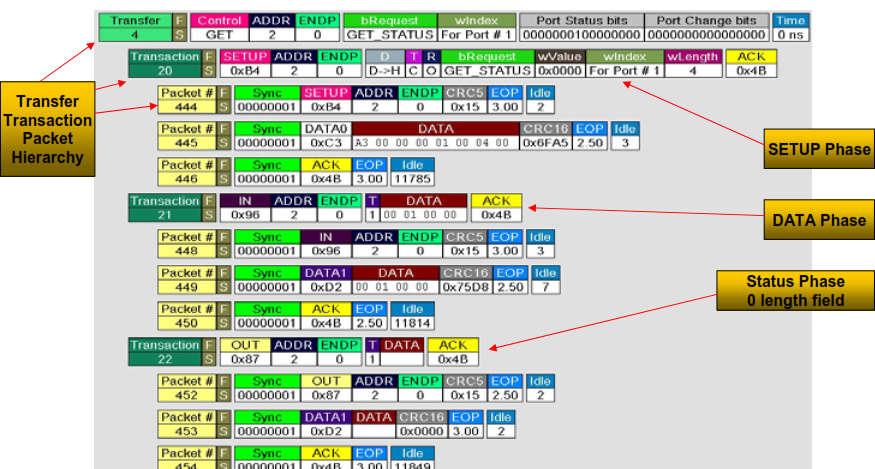Collapse Transaction 21 header cell
The height and width of the screenshot is (469, 875).
pyautogui.click(x=165, y=208)
